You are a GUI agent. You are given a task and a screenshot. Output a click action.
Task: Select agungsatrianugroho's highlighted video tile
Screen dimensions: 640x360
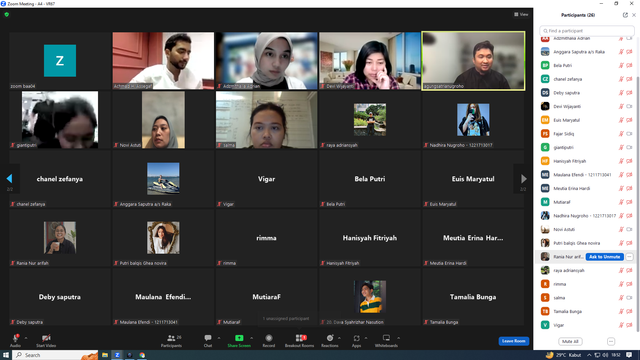click(x=473, y=61)
